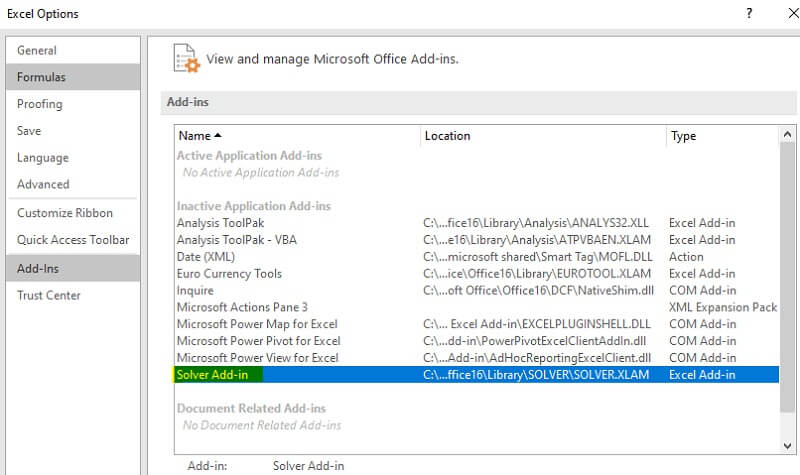Click the ATPVBAEN.XLAM location cell
800x475 pixels.
point(537,240)
